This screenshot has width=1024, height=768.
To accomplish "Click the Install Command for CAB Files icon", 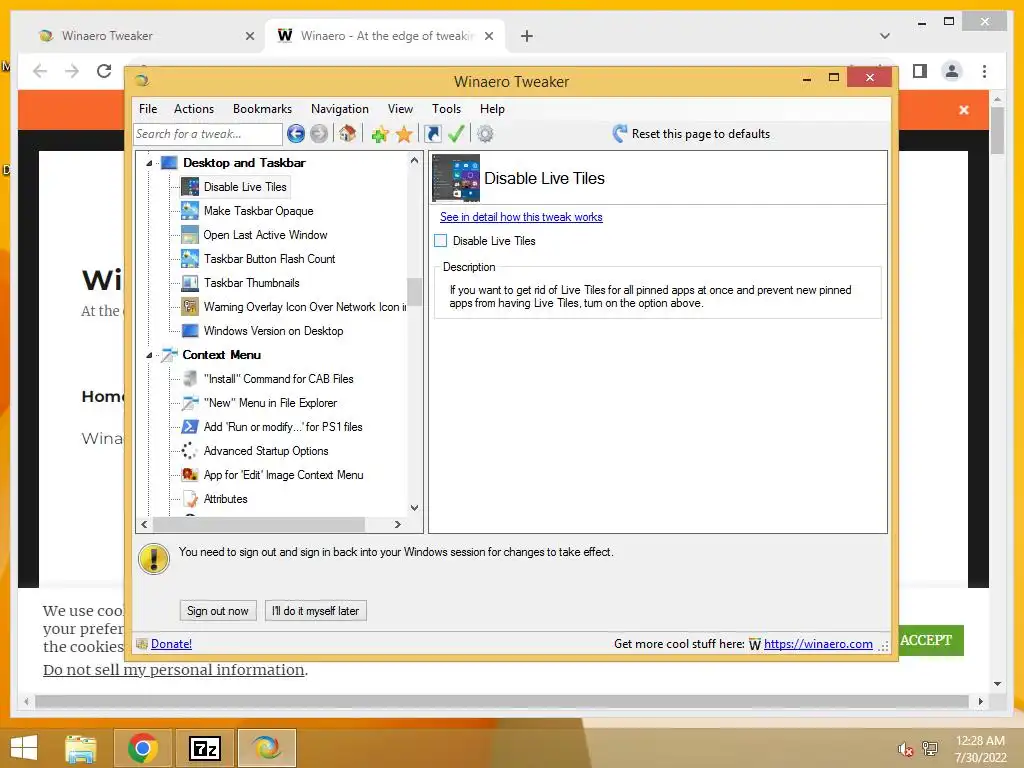I will (x=190, y=379).
